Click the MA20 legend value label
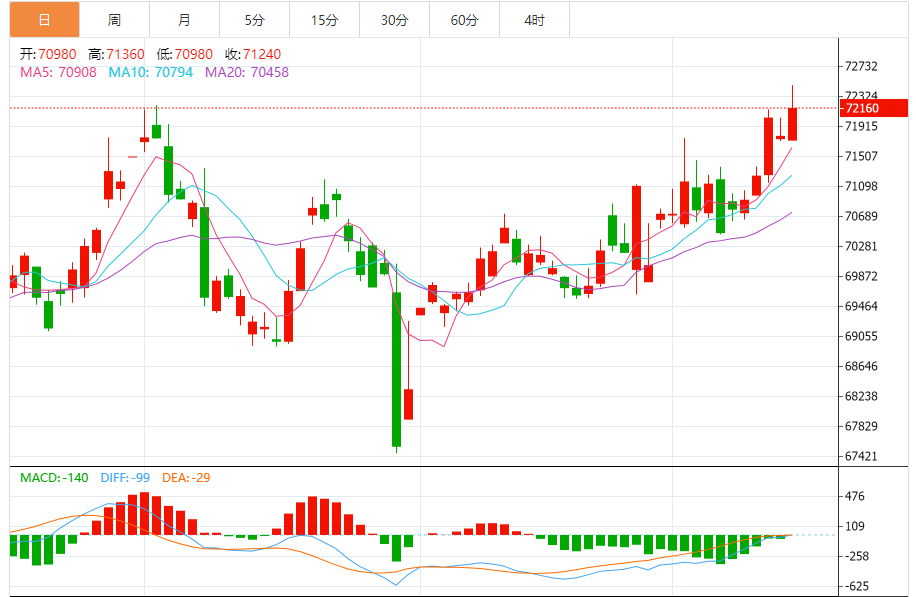The width and height of the screenshot is (916, 597). tap(247, 72)
